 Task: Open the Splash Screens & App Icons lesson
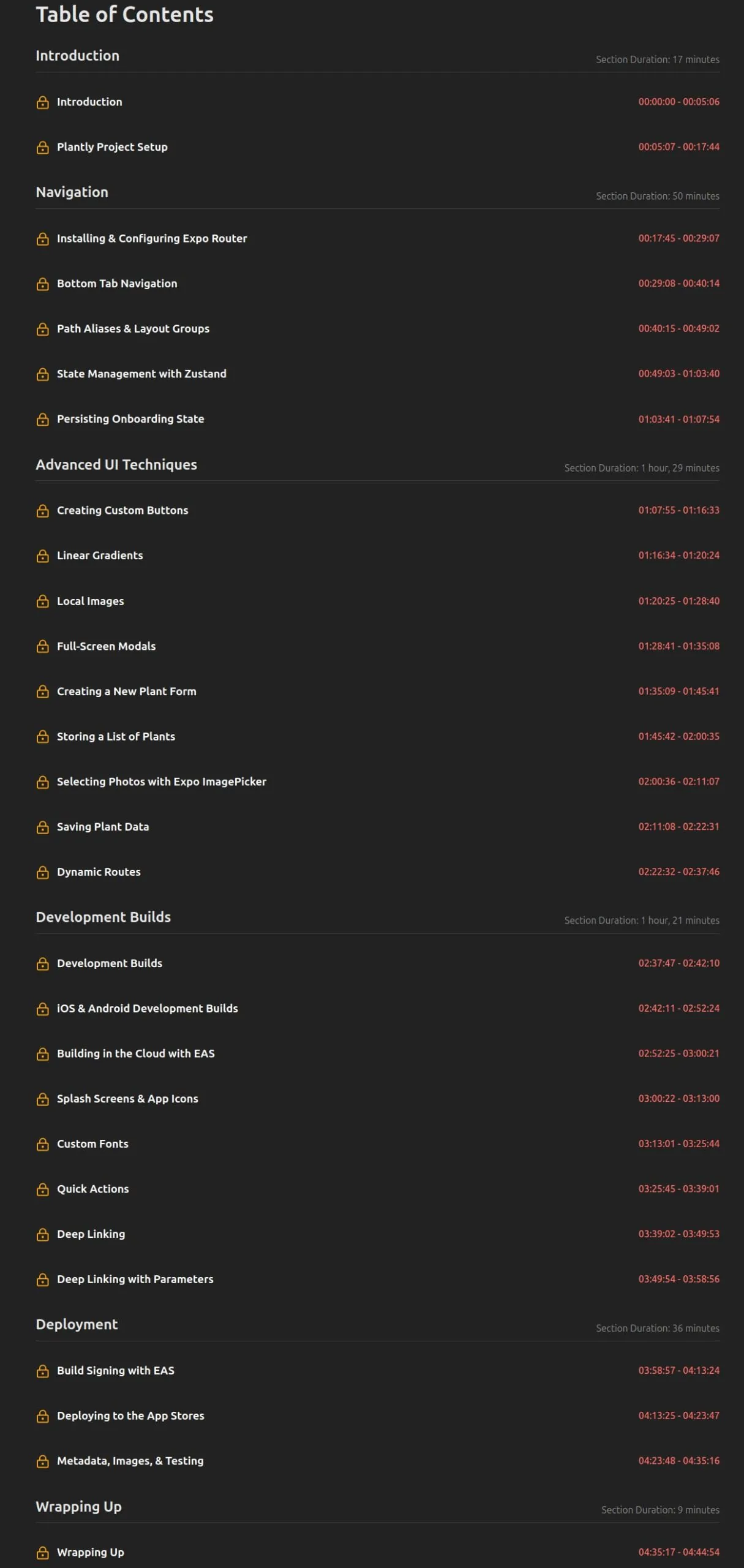coord(127,1099)
